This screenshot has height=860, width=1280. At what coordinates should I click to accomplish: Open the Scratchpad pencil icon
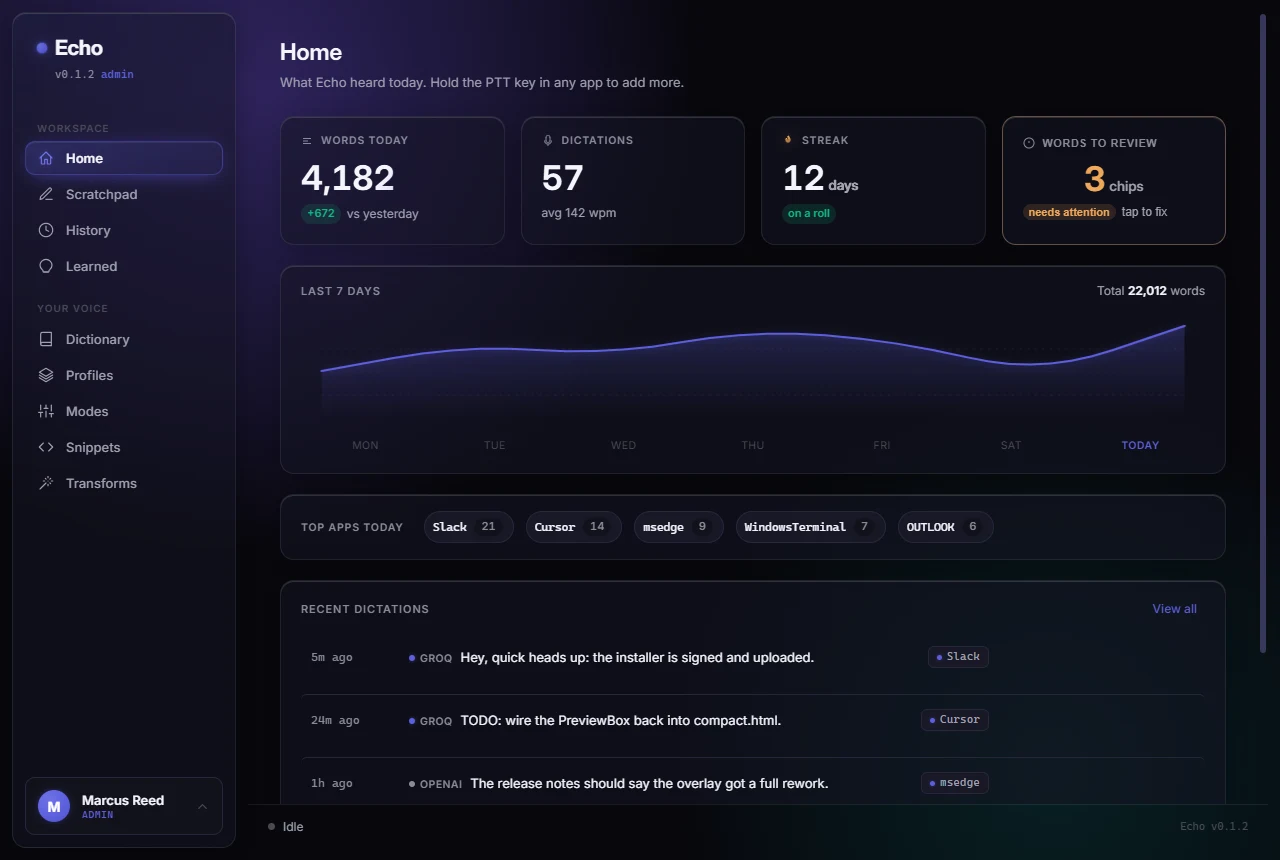(46, 194)
